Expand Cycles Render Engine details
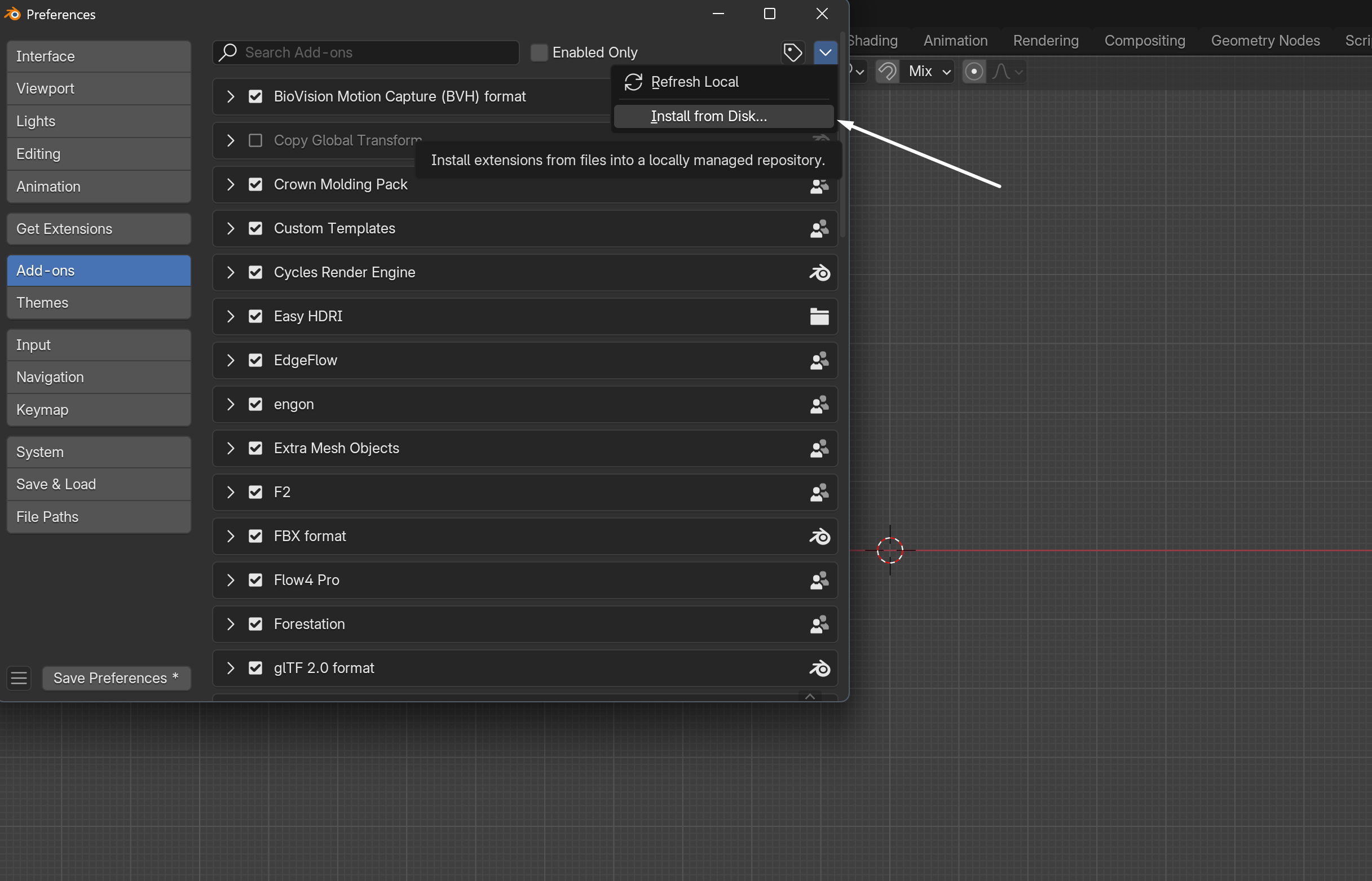 coord(230,273)
